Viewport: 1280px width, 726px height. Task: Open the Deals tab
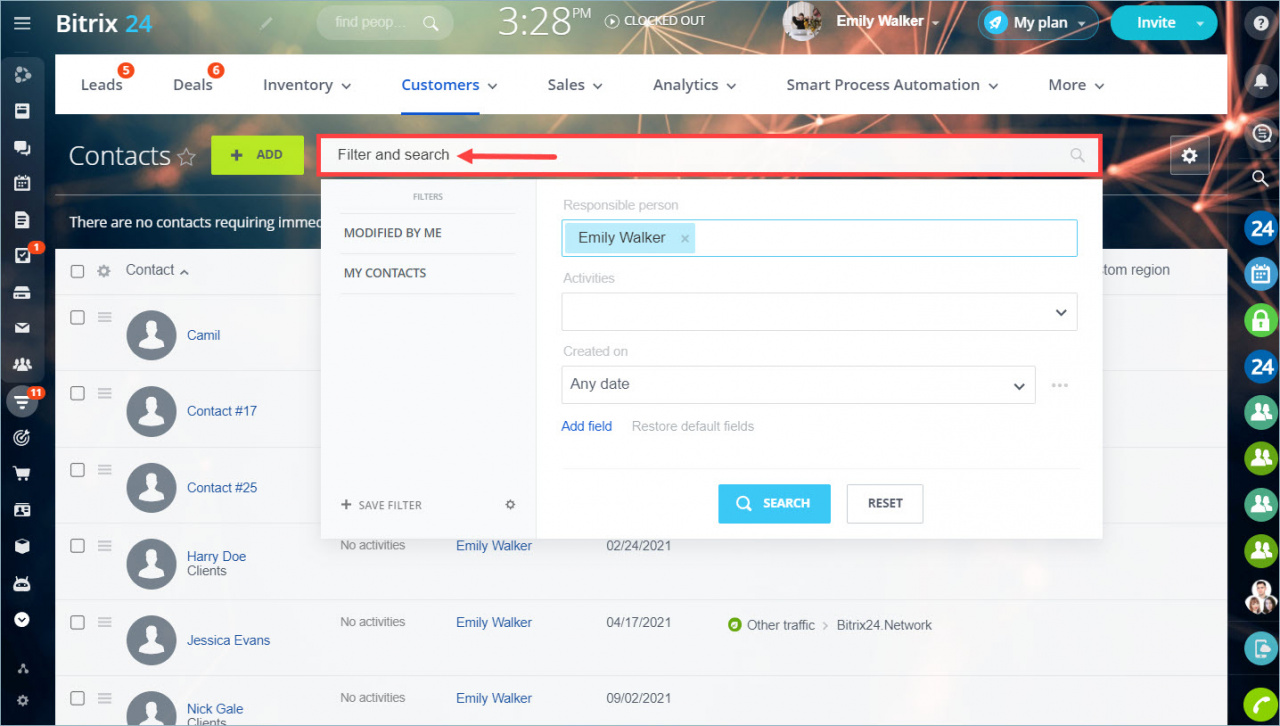click(193, 85)
